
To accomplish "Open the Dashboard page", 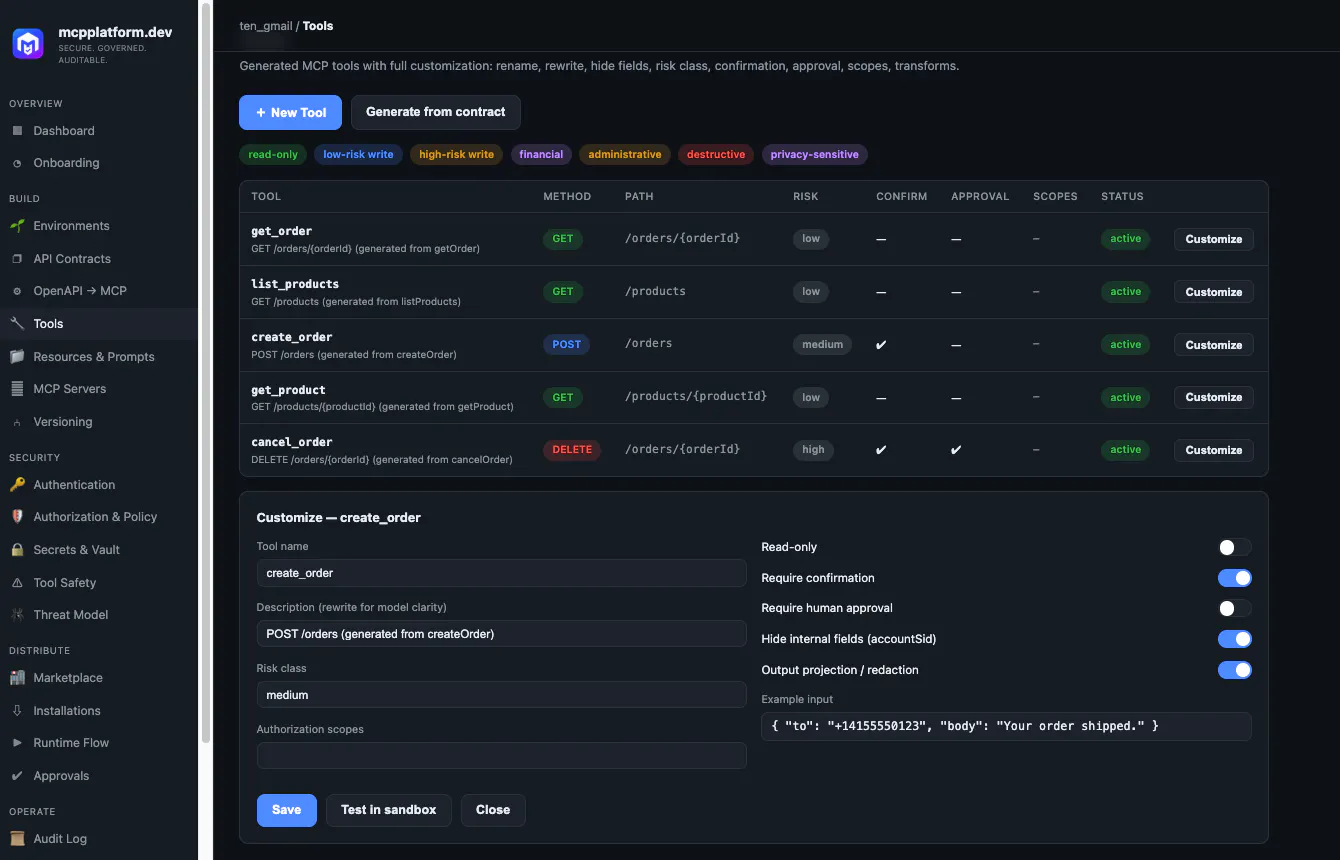I will [x=99, y=131].
